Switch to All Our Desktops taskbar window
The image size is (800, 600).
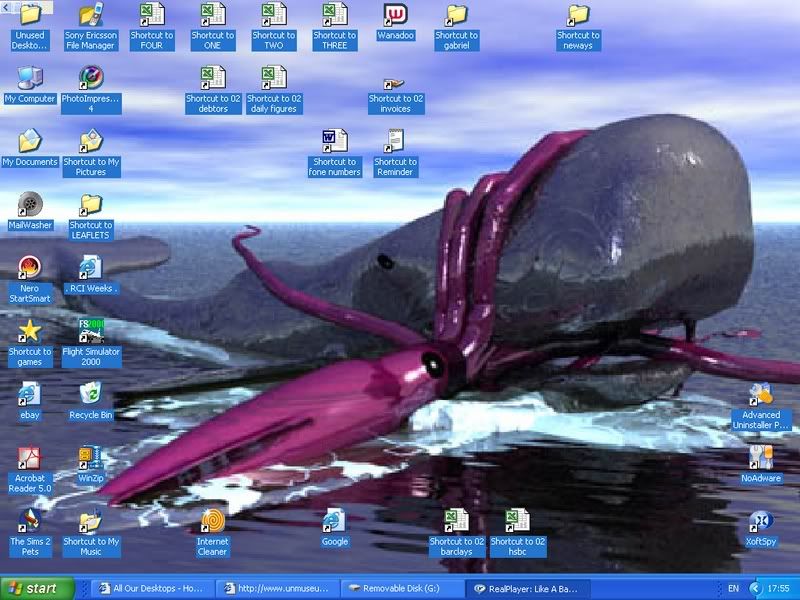coord(152,588)
